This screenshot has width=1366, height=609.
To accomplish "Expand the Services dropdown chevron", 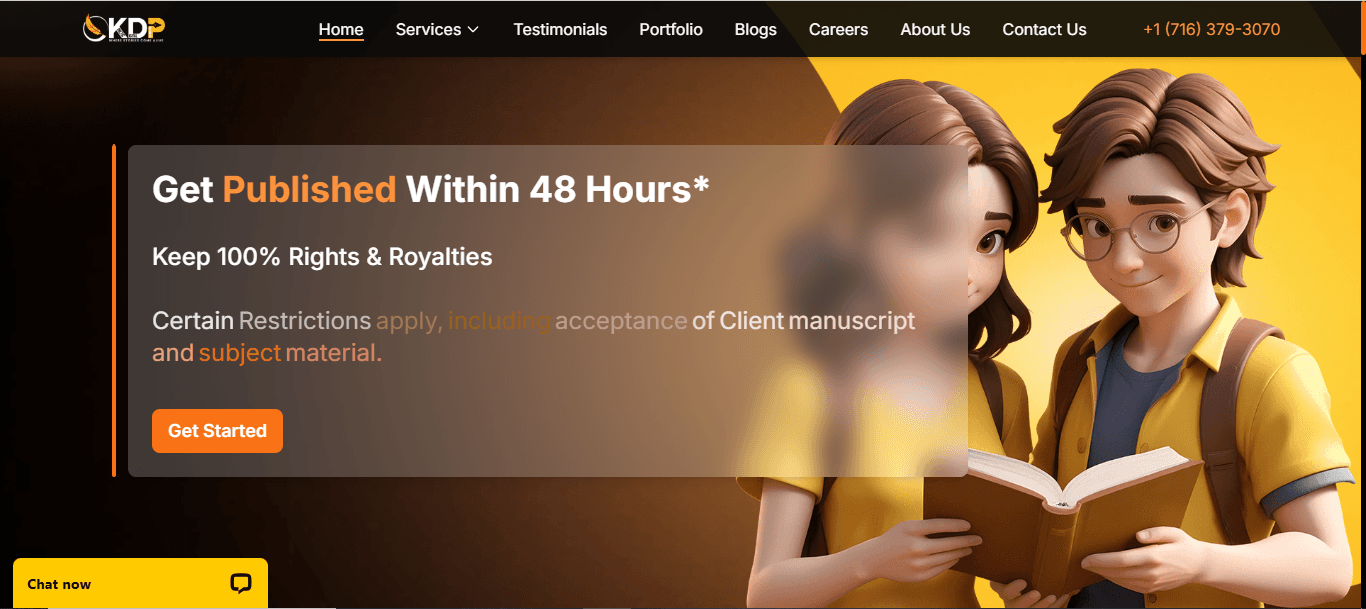I will [x=473, y=29].
